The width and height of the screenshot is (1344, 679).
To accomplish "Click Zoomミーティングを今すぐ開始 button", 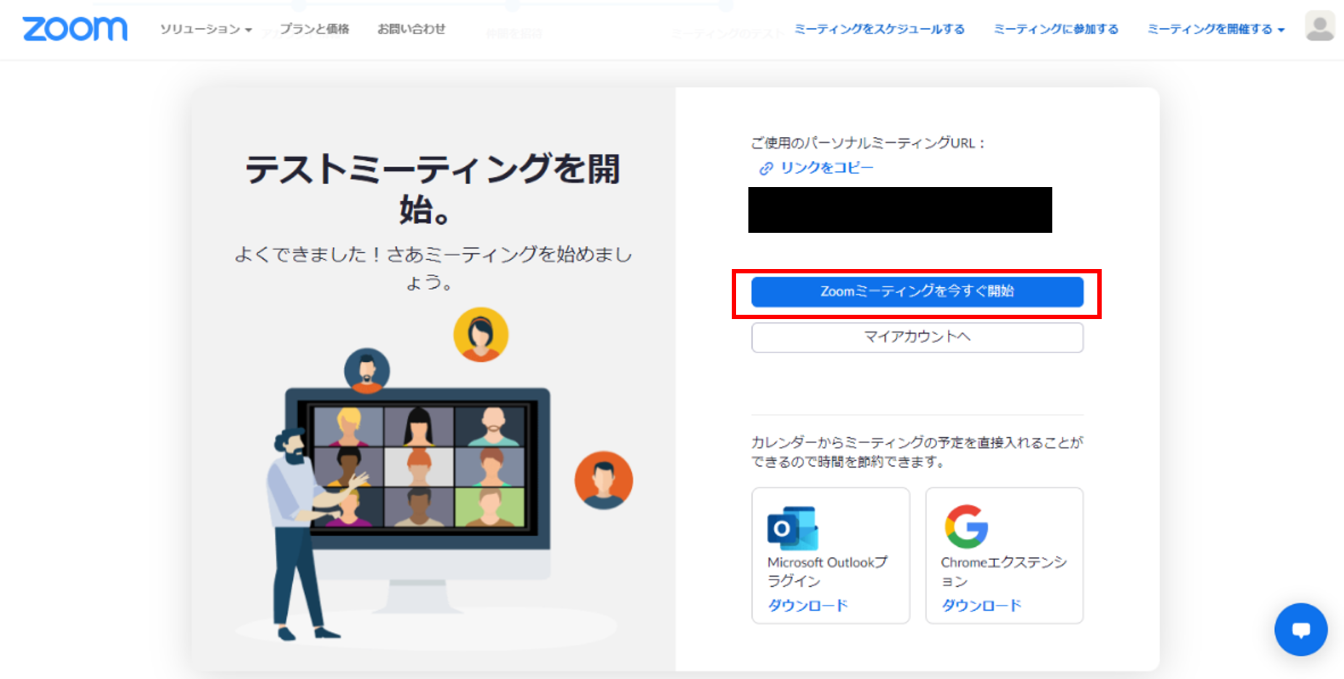I will coord(917,292).
